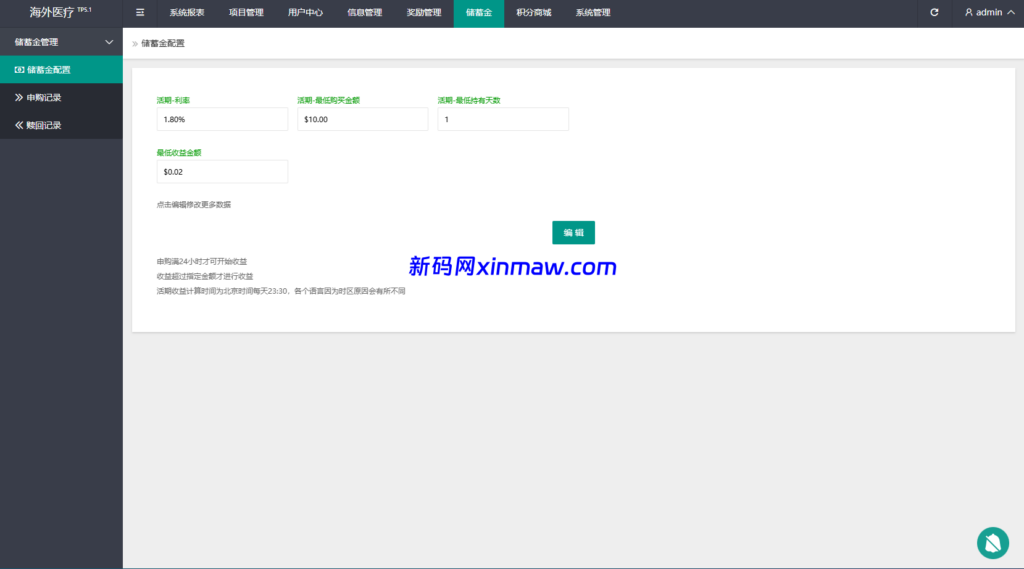The height and width of the screenshot is (569, 1024).
Task: Open the 项目管理 menu
Action: pos(246,12)
